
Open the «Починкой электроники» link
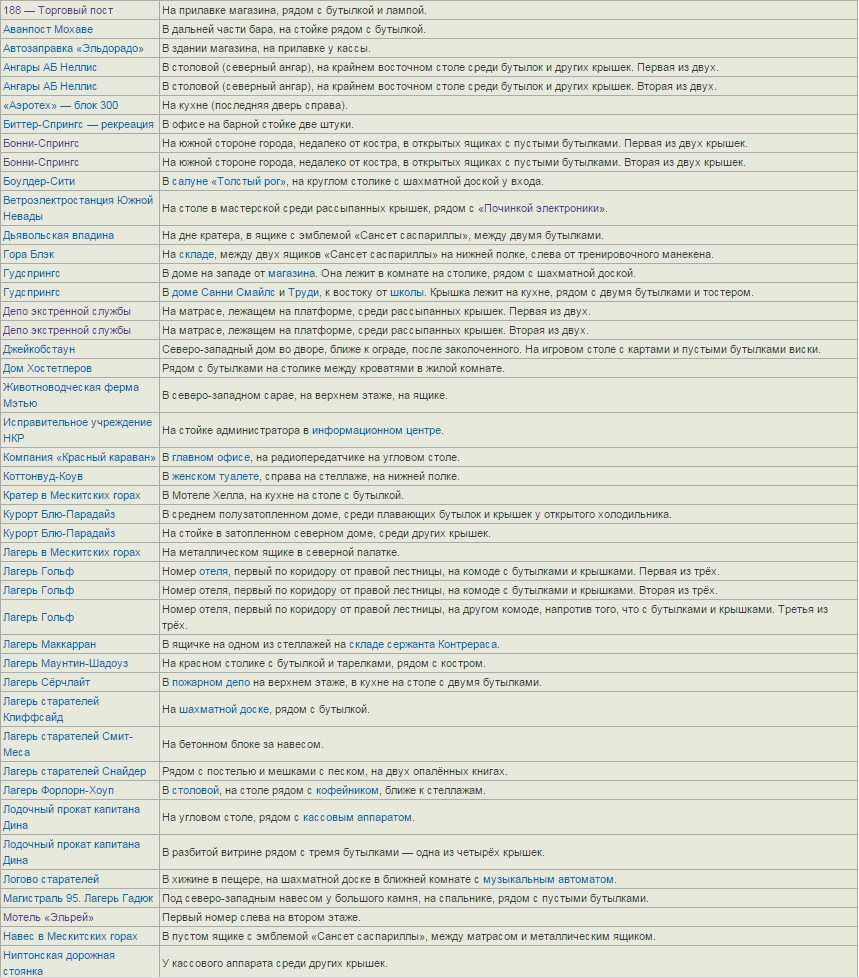tap(541, 208)
